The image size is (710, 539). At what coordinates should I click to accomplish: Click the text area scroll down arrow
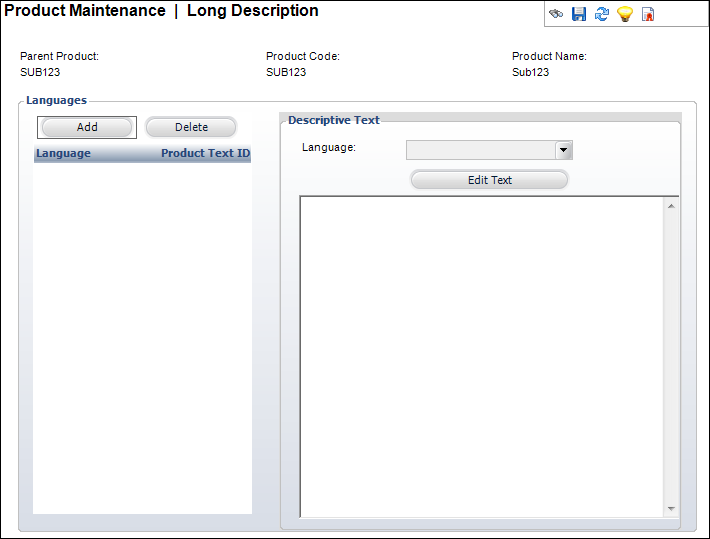tap(671, 508)
